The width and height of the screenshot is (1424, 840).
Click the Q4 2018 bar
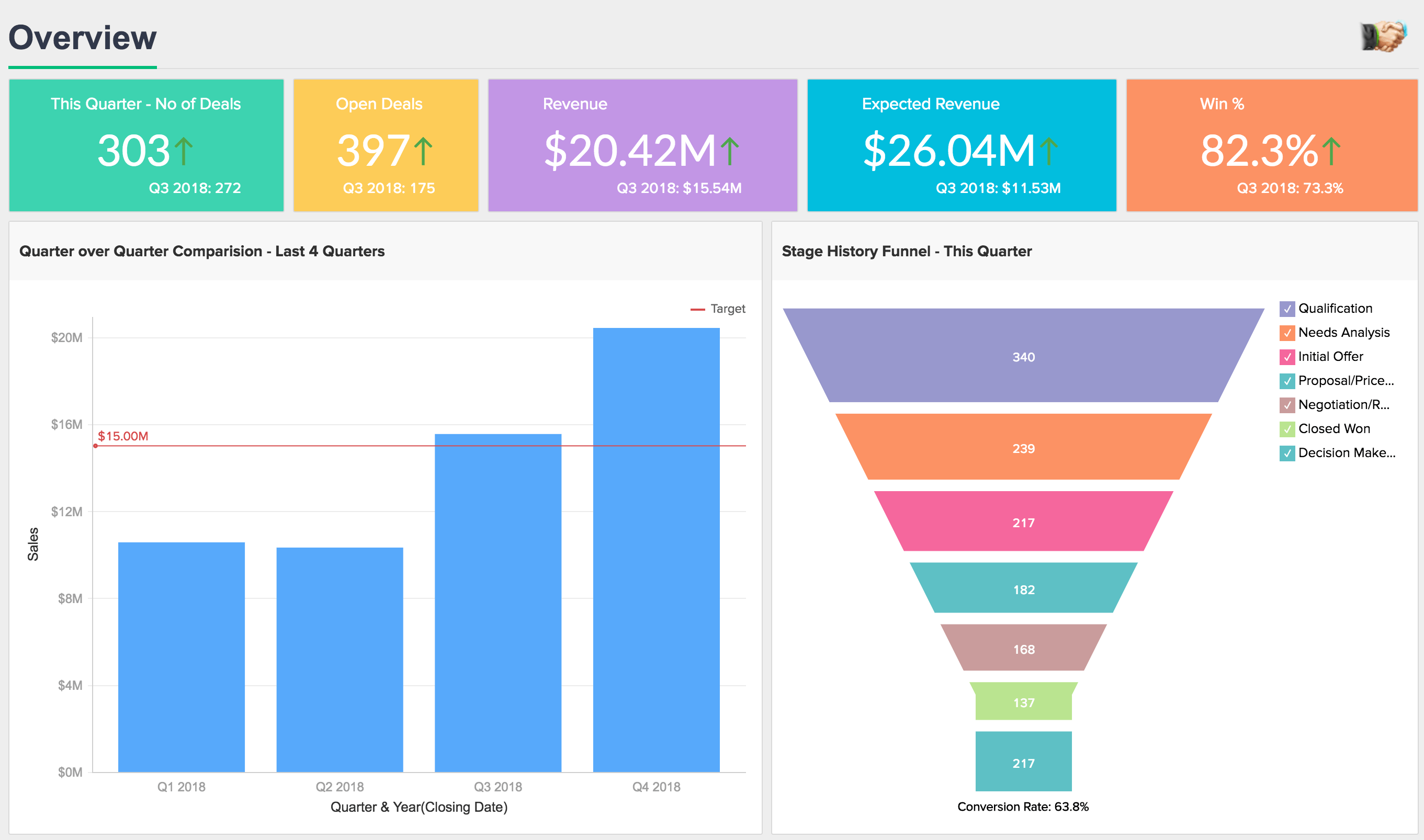tap(656, 549)
